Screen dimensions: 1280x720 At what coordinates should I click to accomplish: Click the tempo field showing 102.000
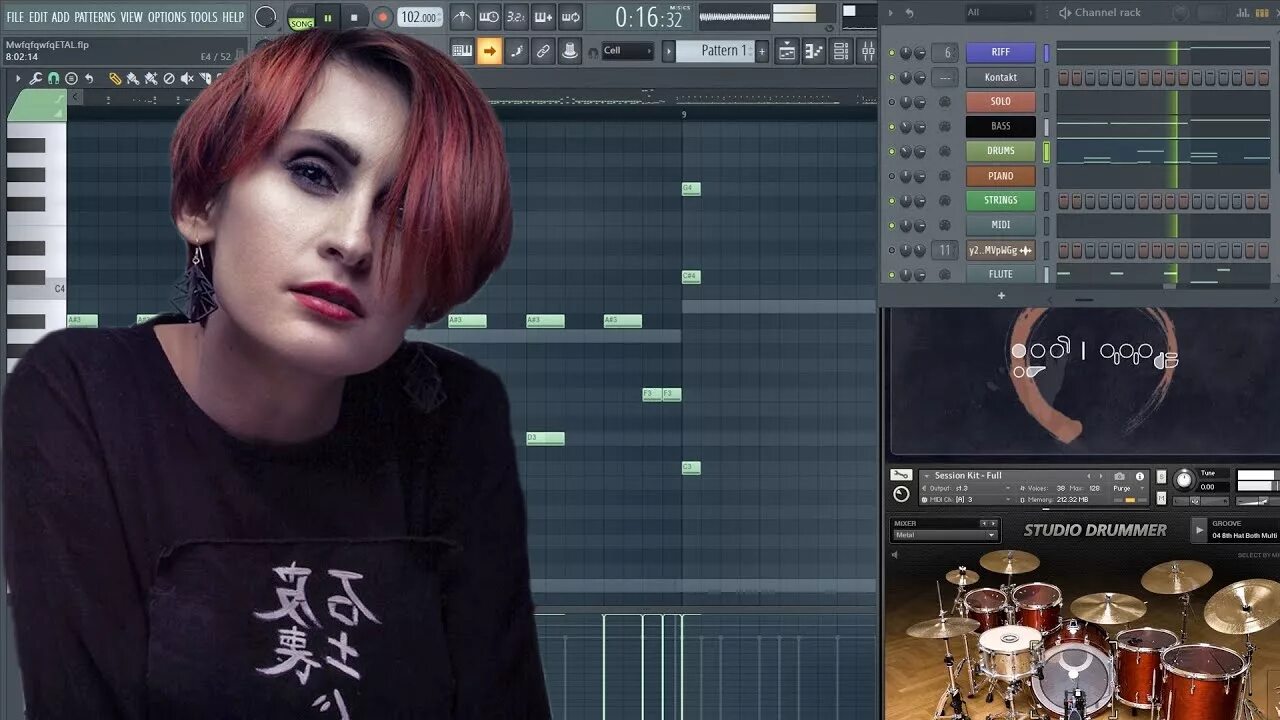[x=420, y=17]
